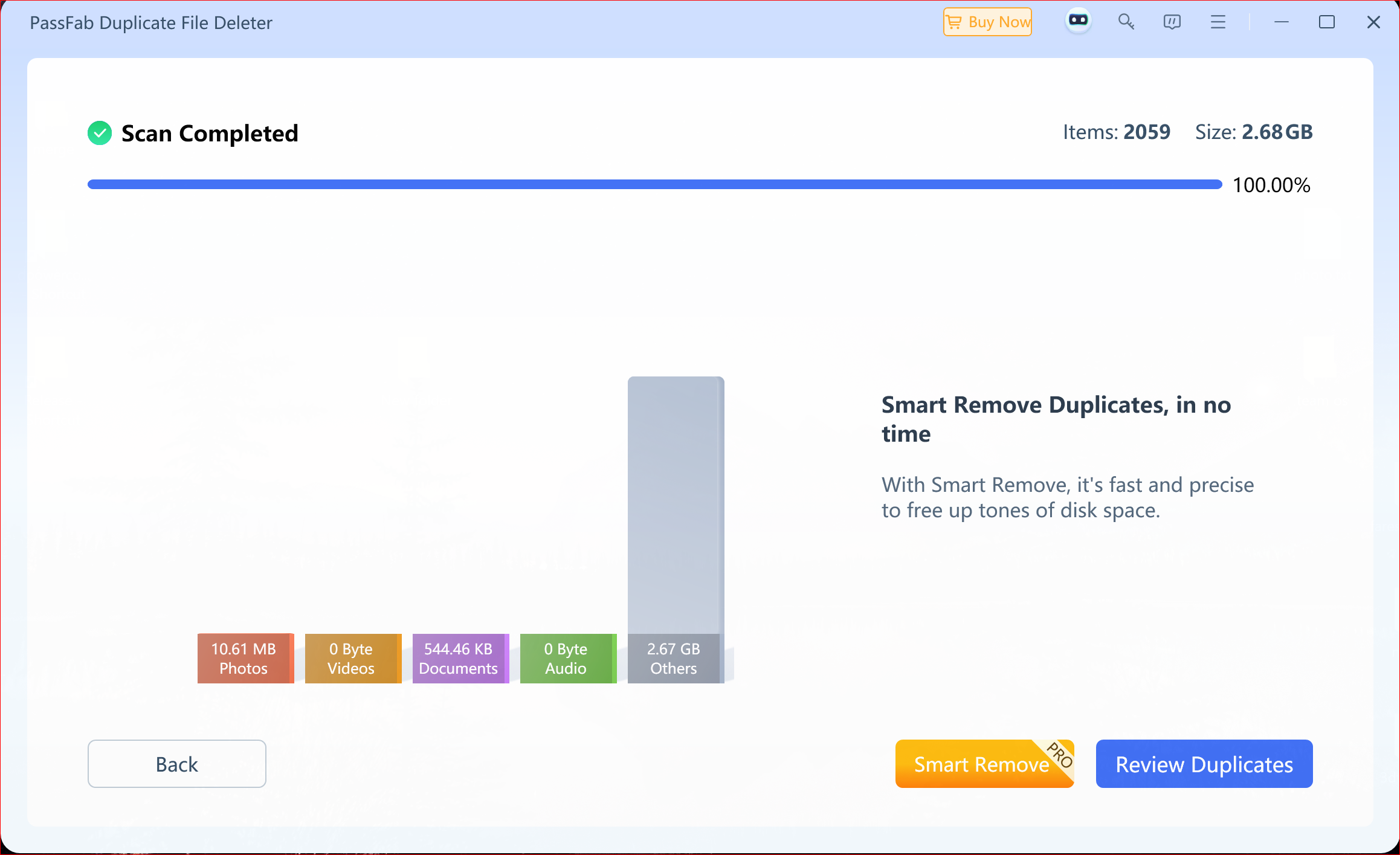Open the feedback chat icon
The width and height of the screenshot is (1400, 855).
(x=1172, y=22)
